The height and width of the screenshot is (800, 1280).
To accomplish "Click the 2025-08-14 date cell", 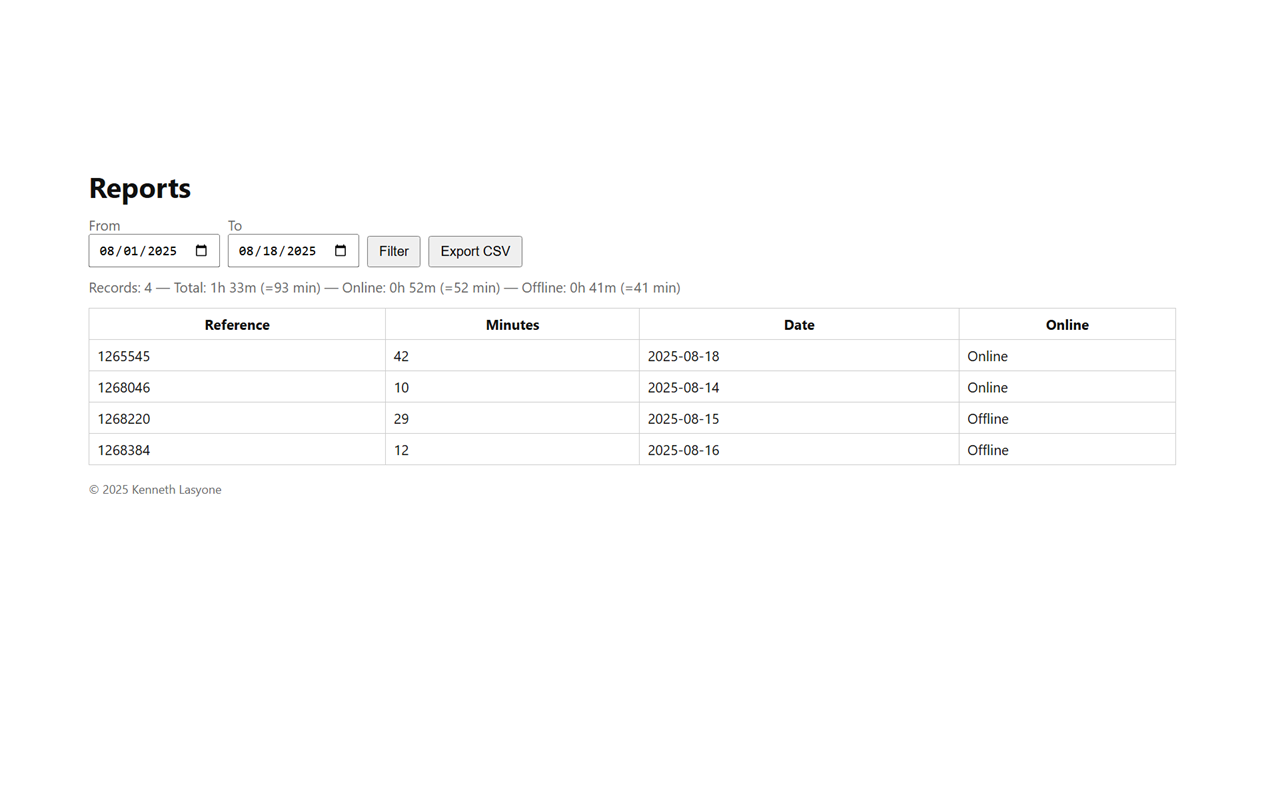I will [x=683, y=387].
